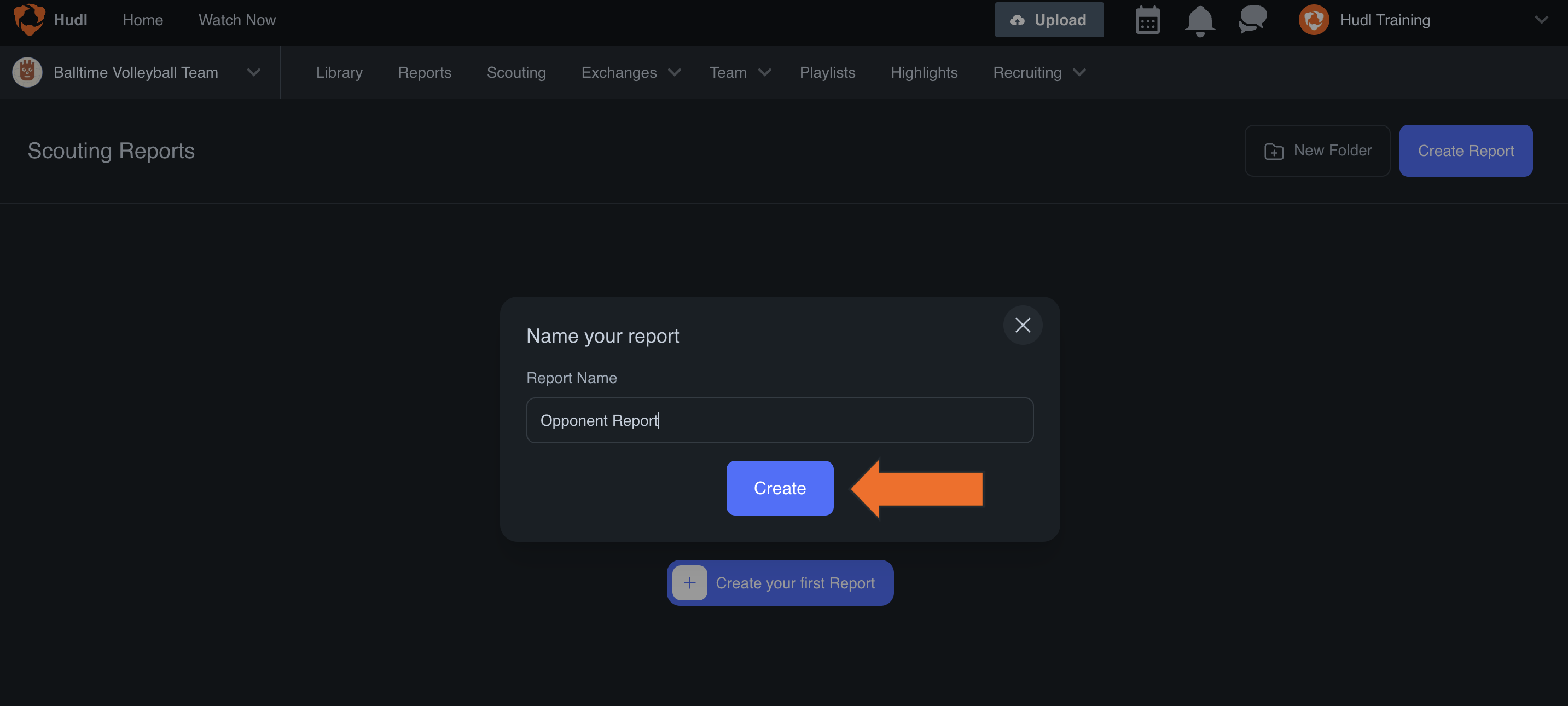Open the calendar icon in top bar
Viewport: 1568px width, 706px height.
(x=1147, y=20)
